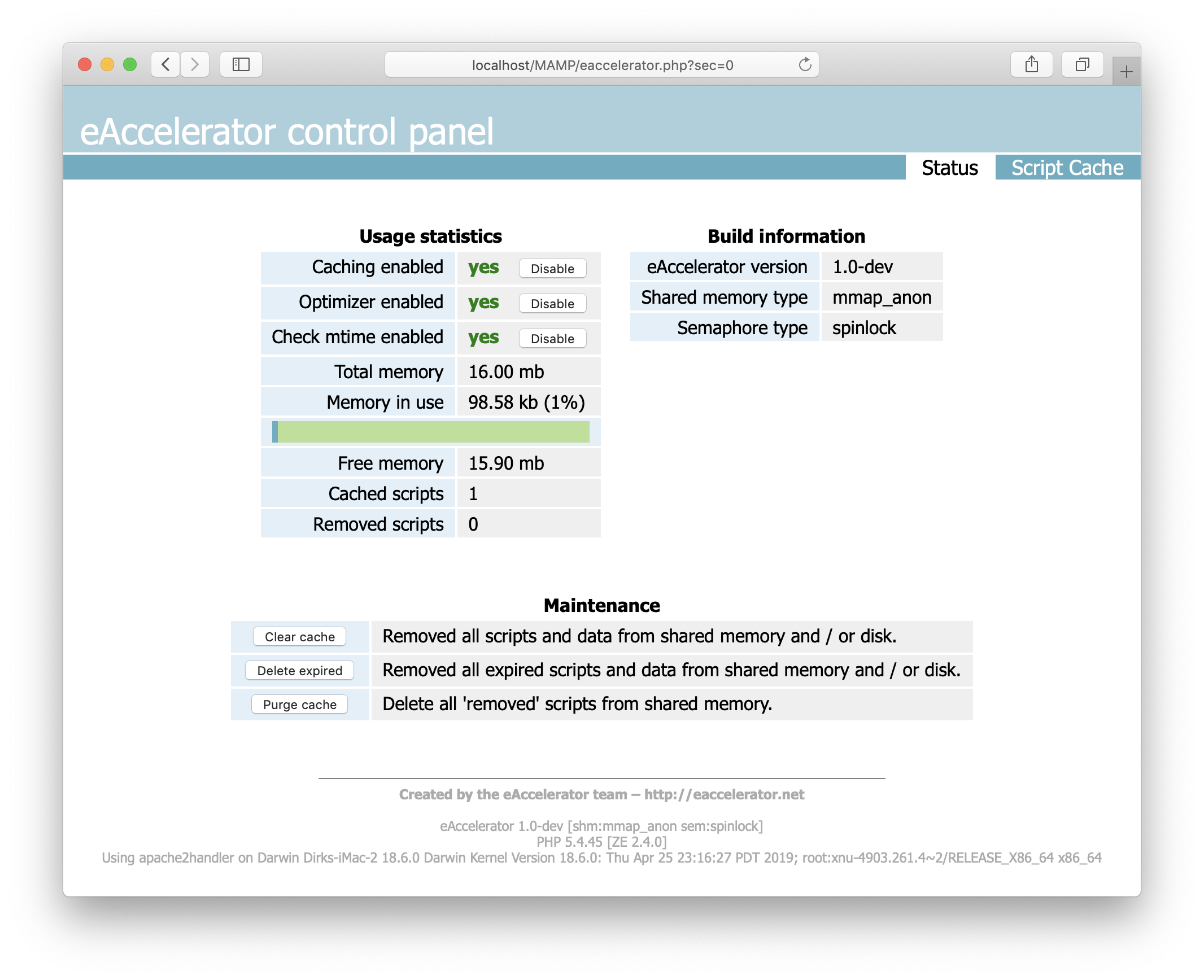The width and height of the screenshot is (1204, 980).
Task: Open the tab overview icon
Action: pos(1082,64)
